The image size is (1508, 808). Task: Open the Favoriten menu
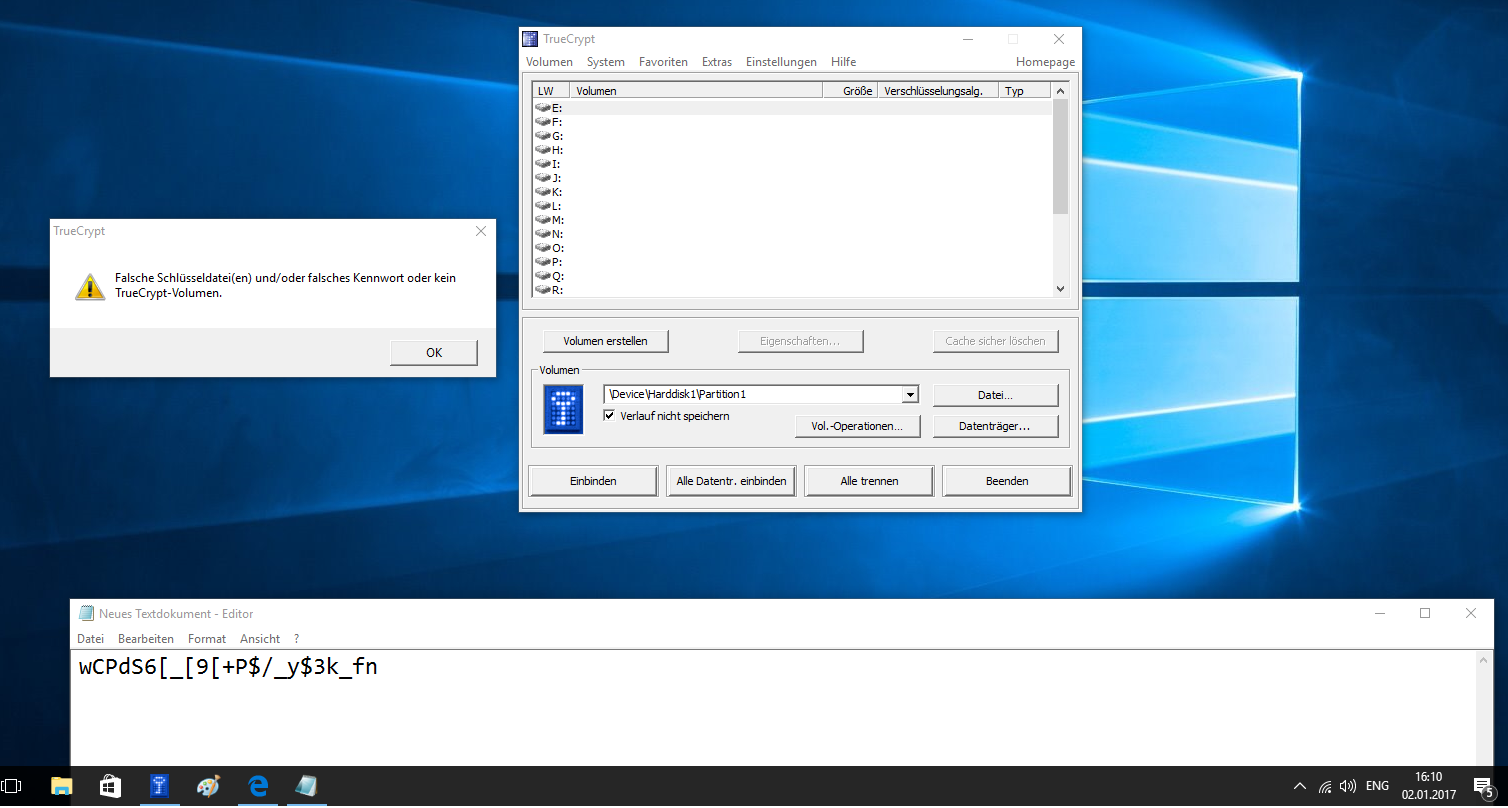(663, 62)
